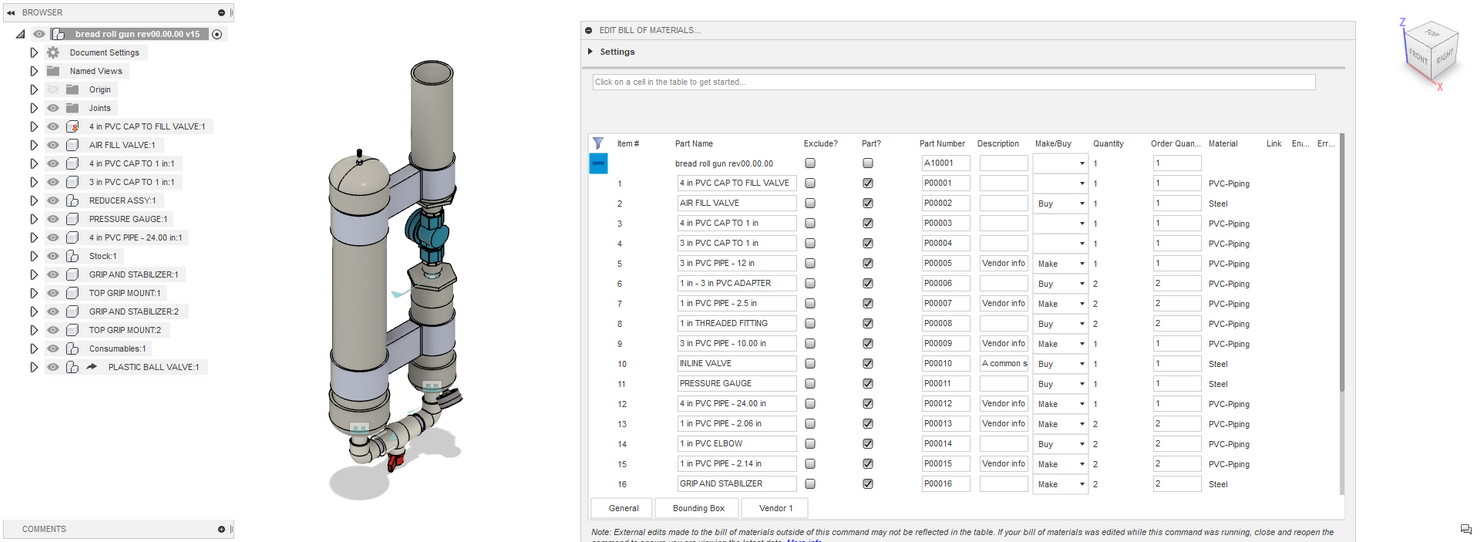Open Make/Buy dropdown for AIR FILL VALVE
This screenshot has height=542, width=1480.
(x=1060, y=203)
